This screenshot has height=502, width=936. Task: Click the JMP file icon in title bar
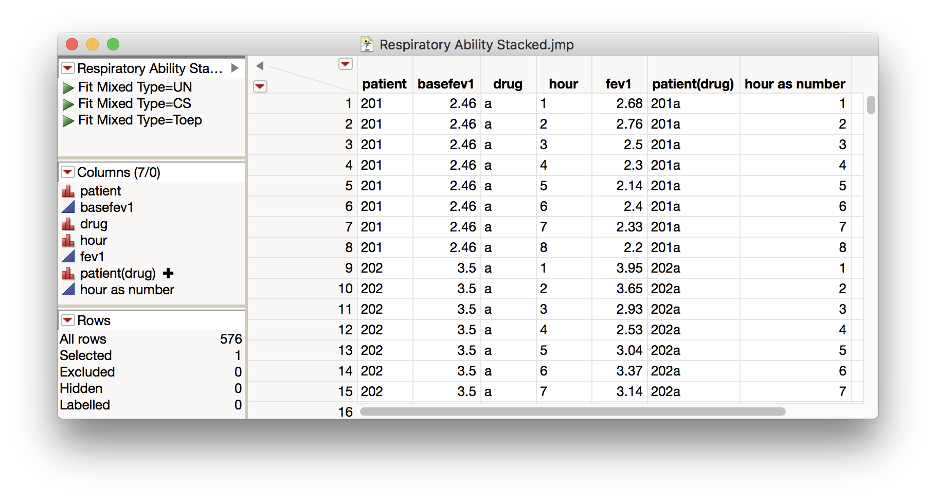367,44
